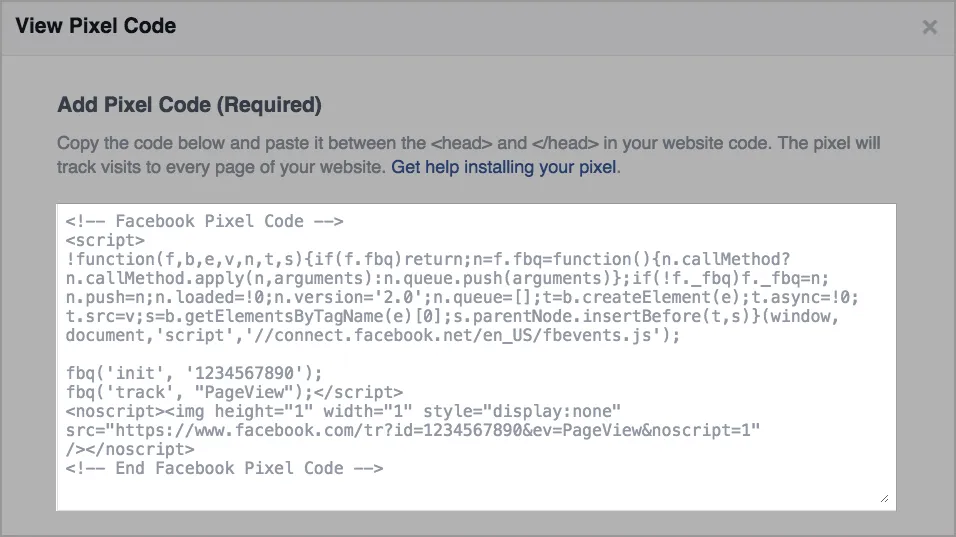Click the src facebook.com/tr URL line

pyautogui.click(x=413, y=430)
